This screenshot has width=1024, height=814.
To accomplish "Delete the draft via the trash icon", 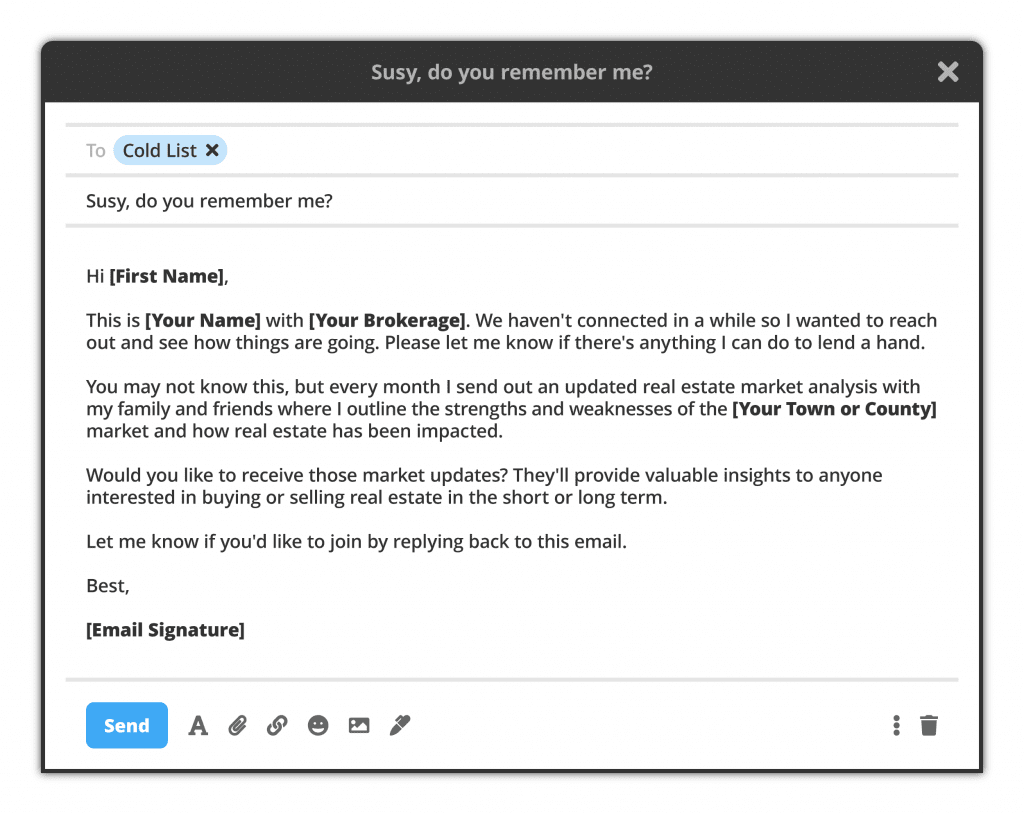I will click(929, 725).
